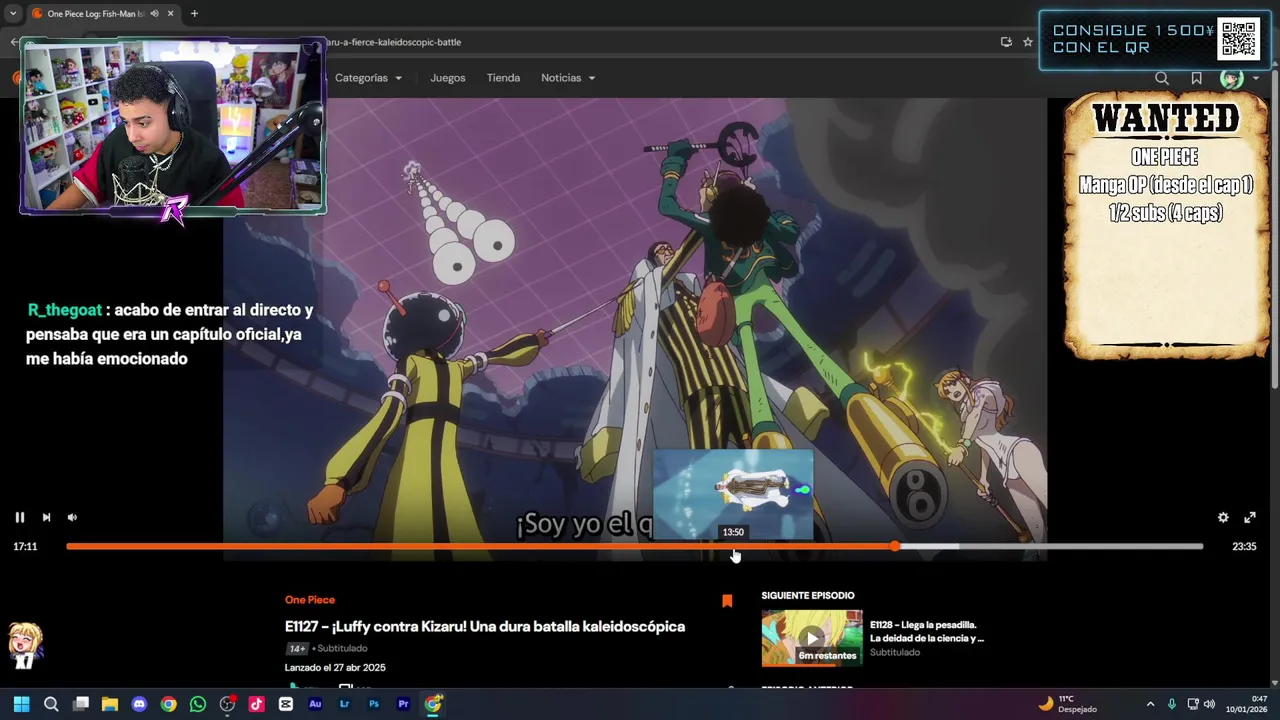
Task: Open Adobe Audition from the taskbar
Action: point(315,704)
